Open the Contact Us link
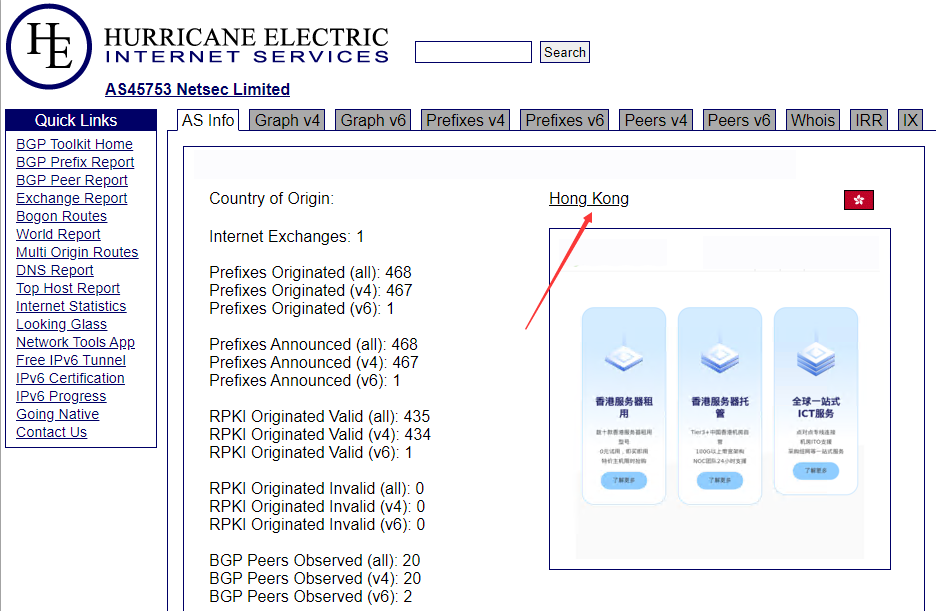 tap(51, 432)
